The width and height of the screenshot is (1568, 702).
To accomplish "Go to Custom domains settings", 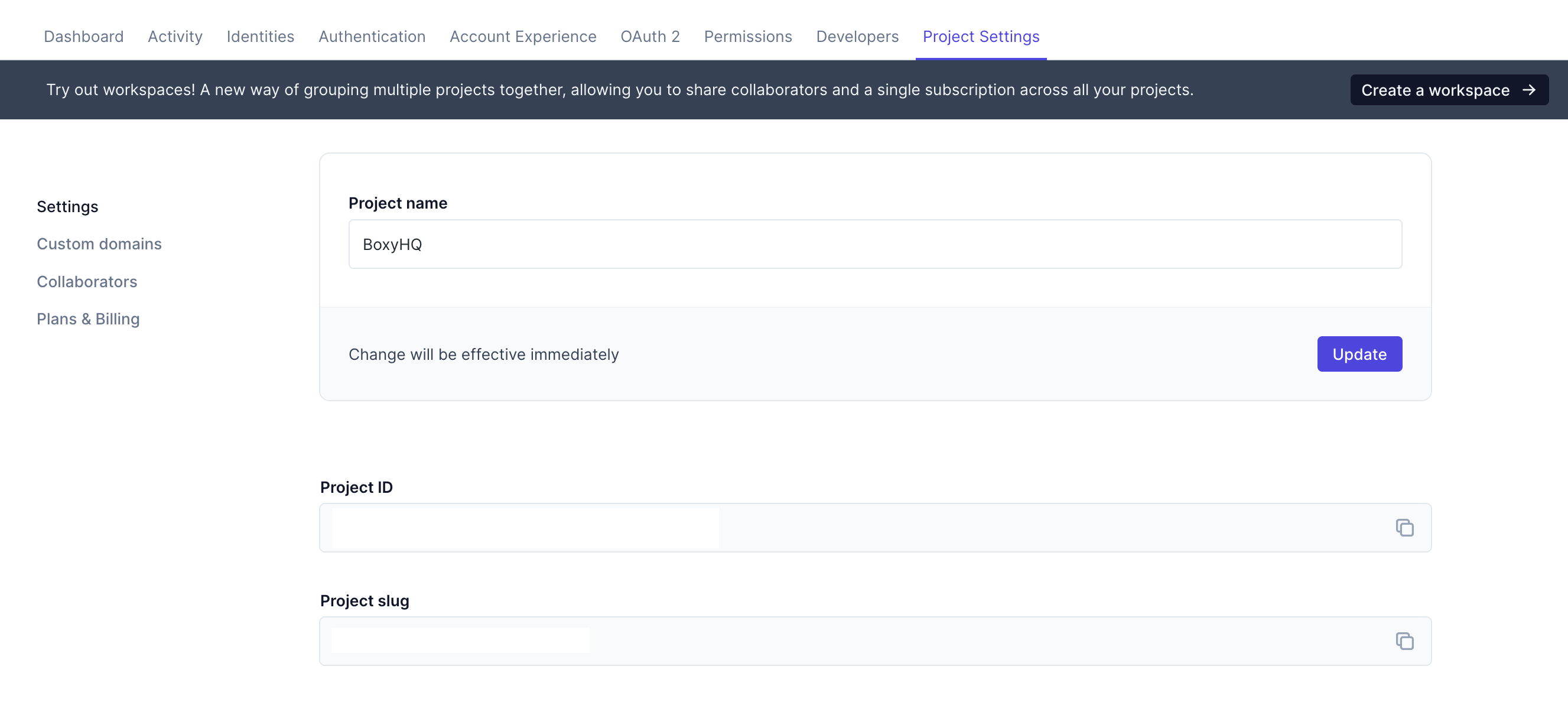I will point(99,243).
